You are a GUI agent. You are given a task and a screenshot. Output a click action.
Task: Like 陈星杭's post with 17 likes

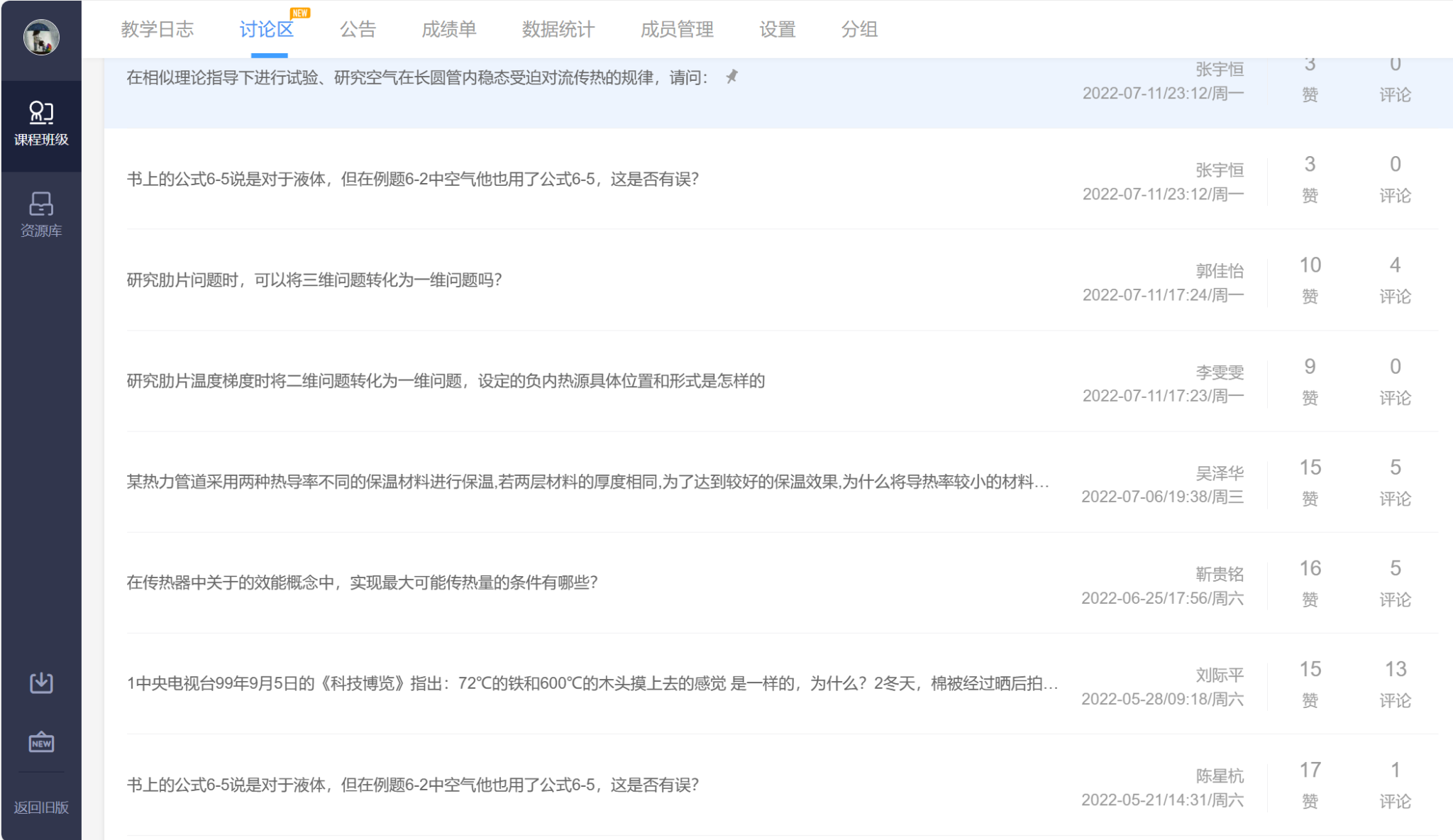point(1310,784)
